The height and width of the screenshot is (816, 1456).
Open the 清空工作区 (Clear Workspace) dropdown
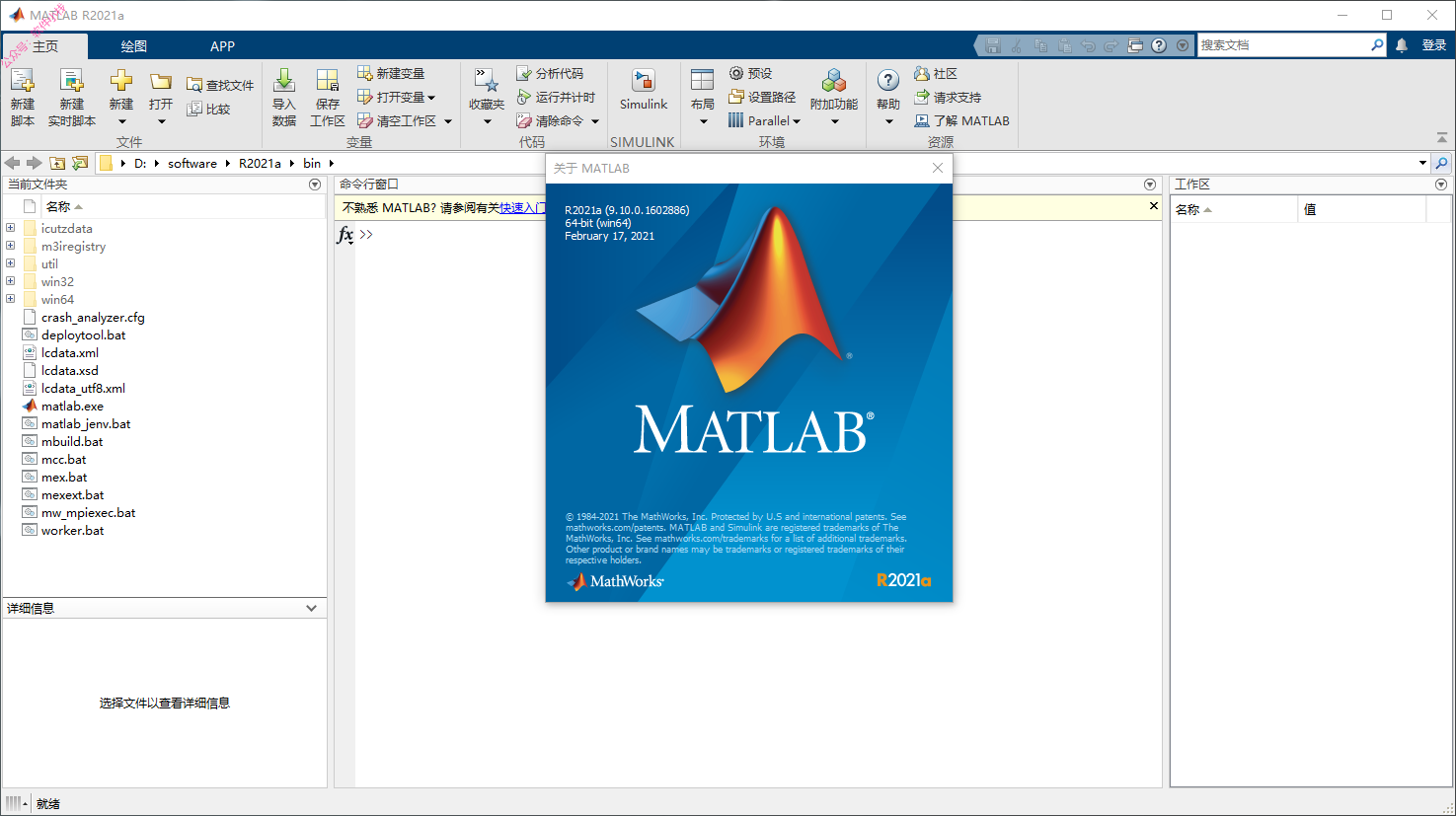pyautogui.click(x=448, y=121)
